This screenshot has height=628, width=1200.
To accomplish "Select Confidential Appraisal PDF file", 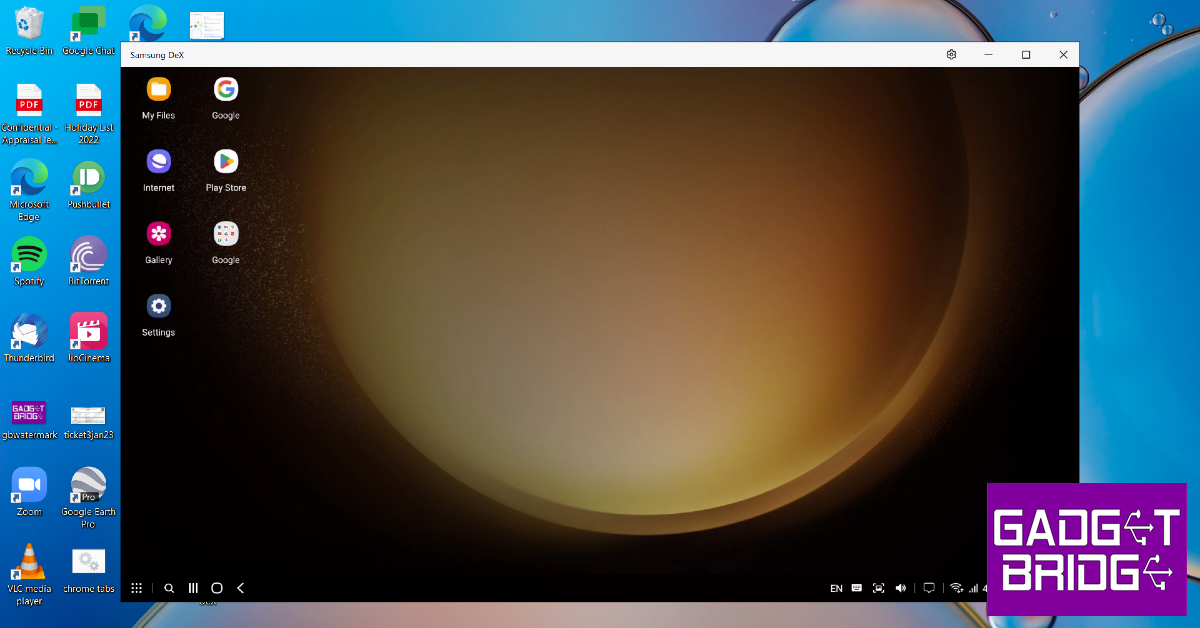I will [x=29, y=114].
